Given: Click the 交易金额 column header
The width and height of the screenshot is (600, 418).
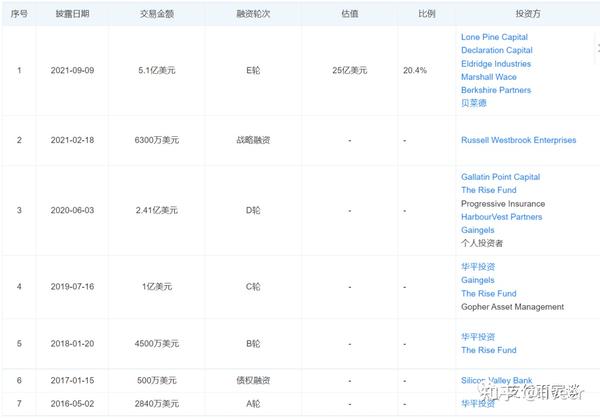Looking at the screenshot, I should tap(157, 14).
